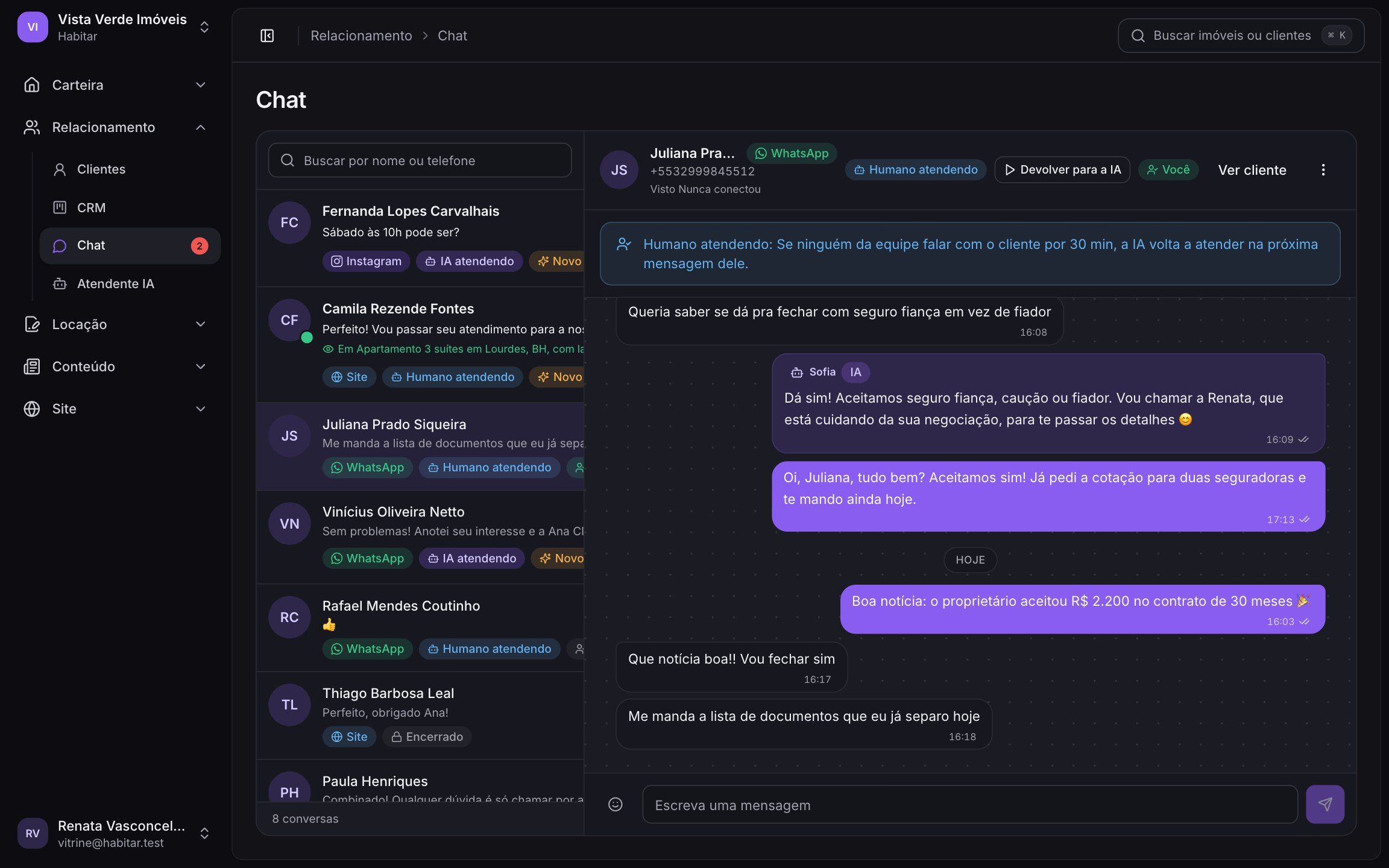This screenshot has height=868, width=1389.
Task: Expand the Locação section
Action: [x=116, y=324]
